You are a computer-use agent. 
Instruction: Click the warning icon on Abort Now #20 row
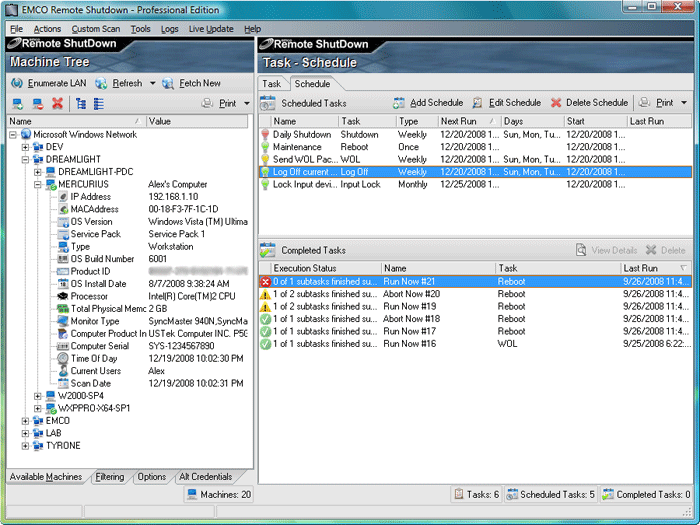(266, 294)
